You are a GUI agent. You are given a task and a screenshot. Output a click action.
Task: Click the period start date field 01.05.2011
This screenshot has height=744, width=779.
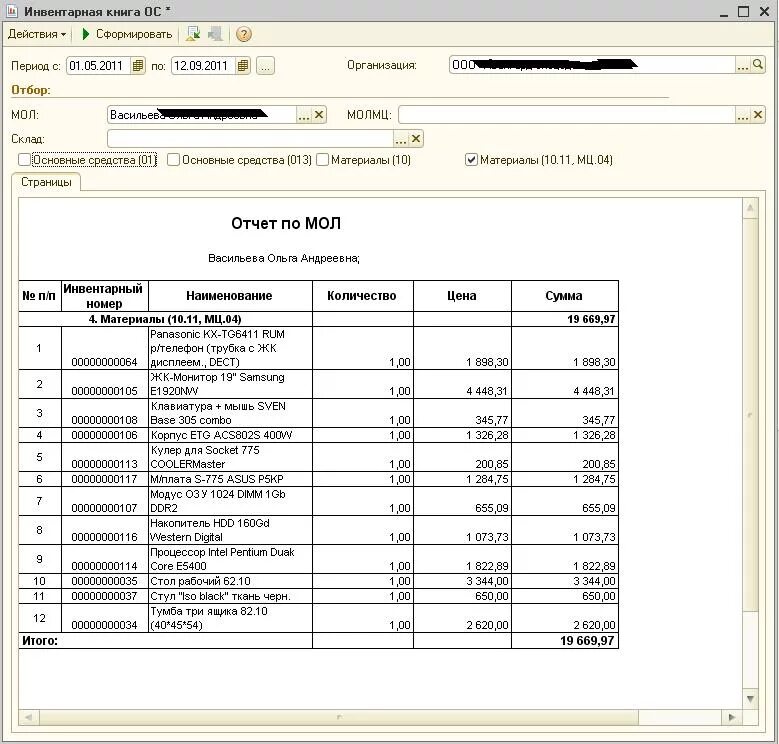(x=98, y=66)
